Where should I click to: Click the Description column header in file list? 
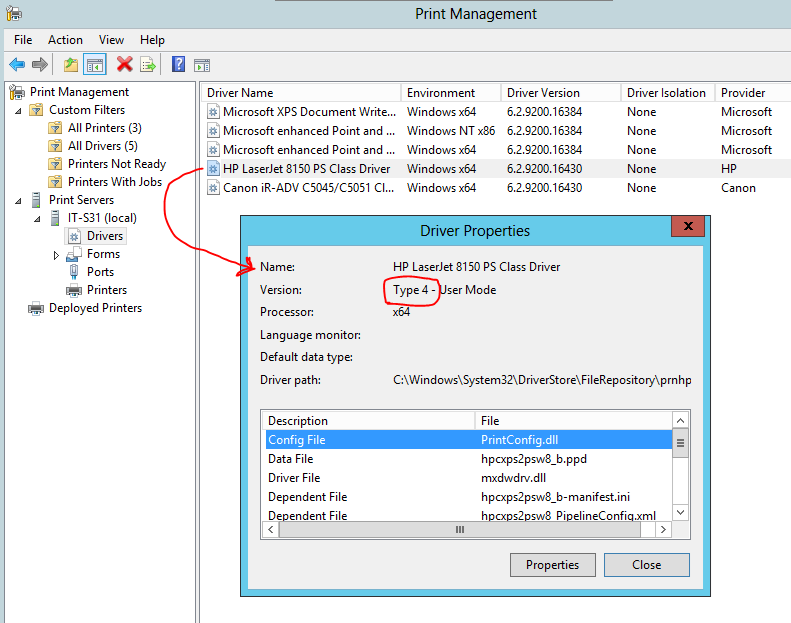pyautogui.click(x=369, y=421)
